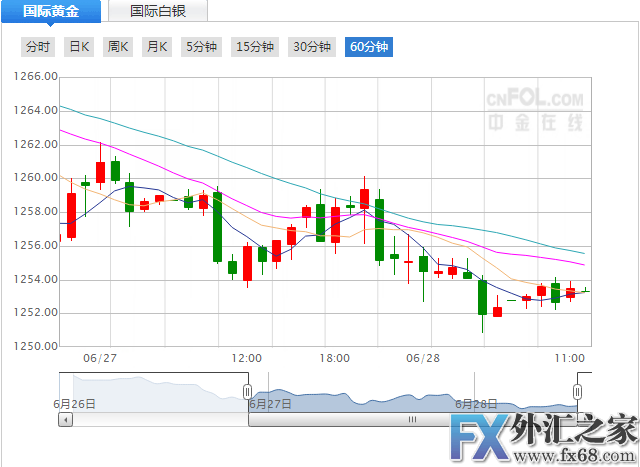Click the active 60分钟 interval button
The height and width of the screenshot is (467, 640).
coord(368,47)
